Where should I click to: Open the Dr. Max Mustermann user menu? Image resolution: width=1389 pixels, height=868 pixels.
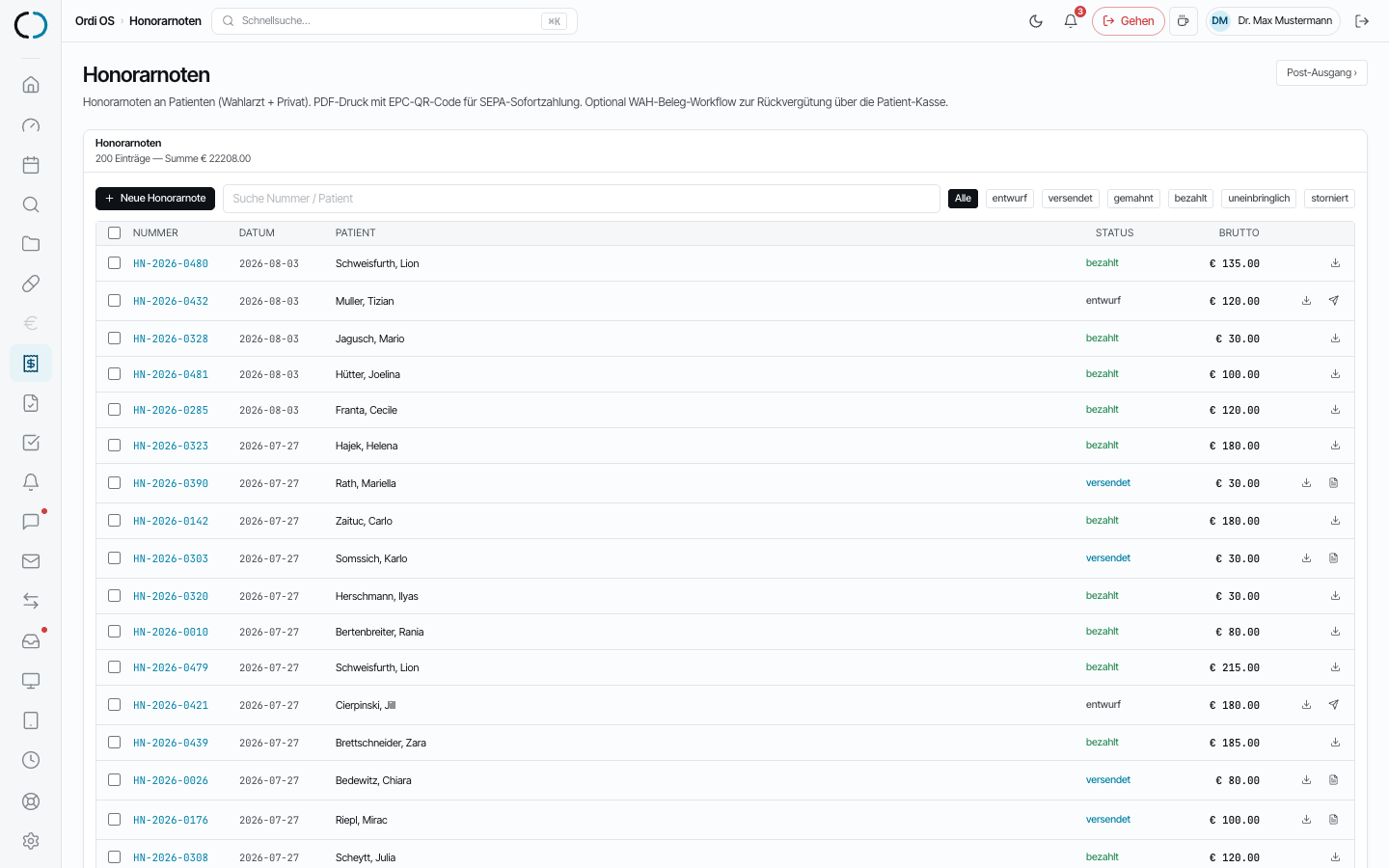tap(1273, 21)
